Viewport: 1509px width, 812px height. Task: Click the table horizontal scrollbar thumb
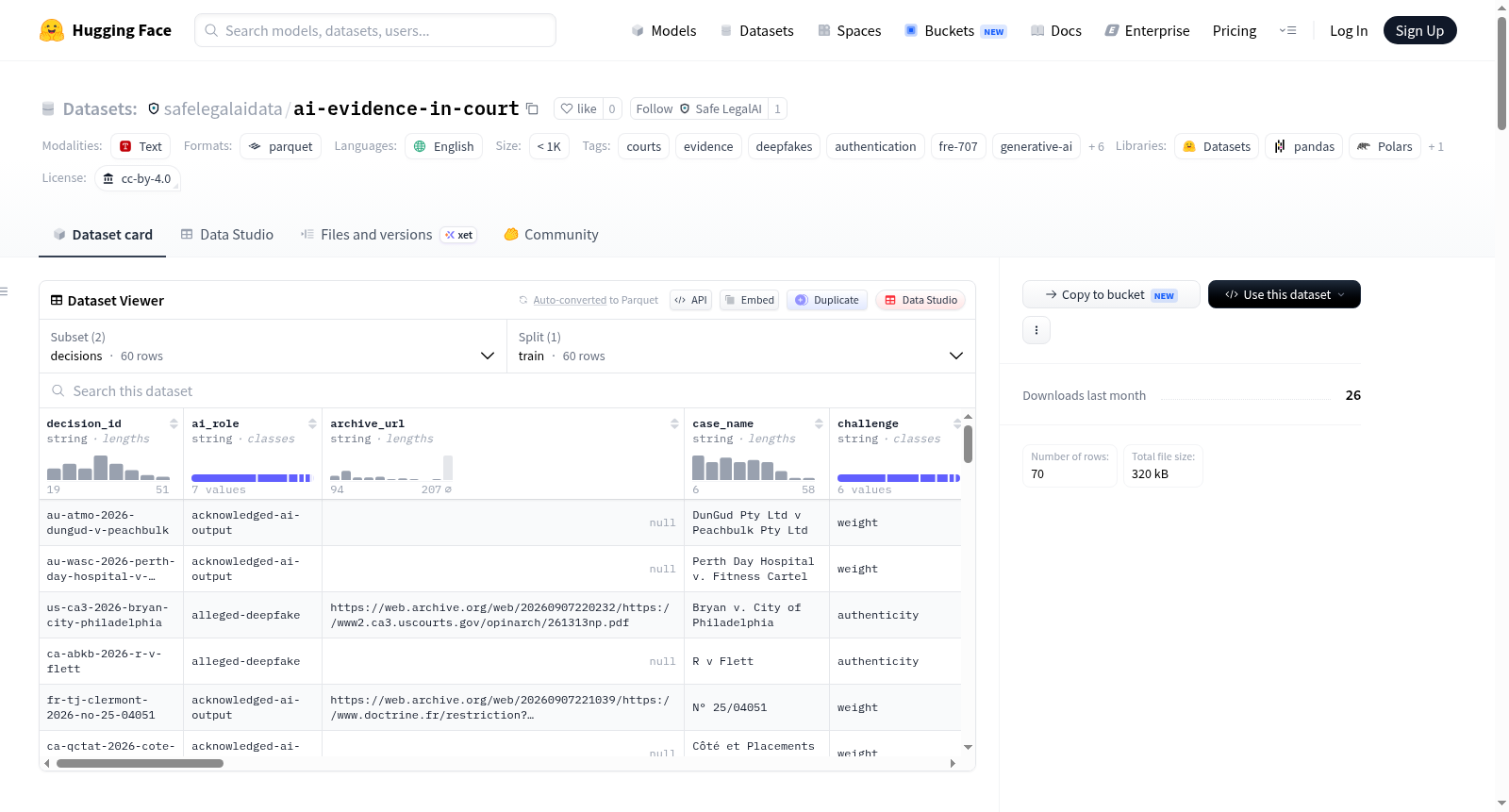(140, 763)
